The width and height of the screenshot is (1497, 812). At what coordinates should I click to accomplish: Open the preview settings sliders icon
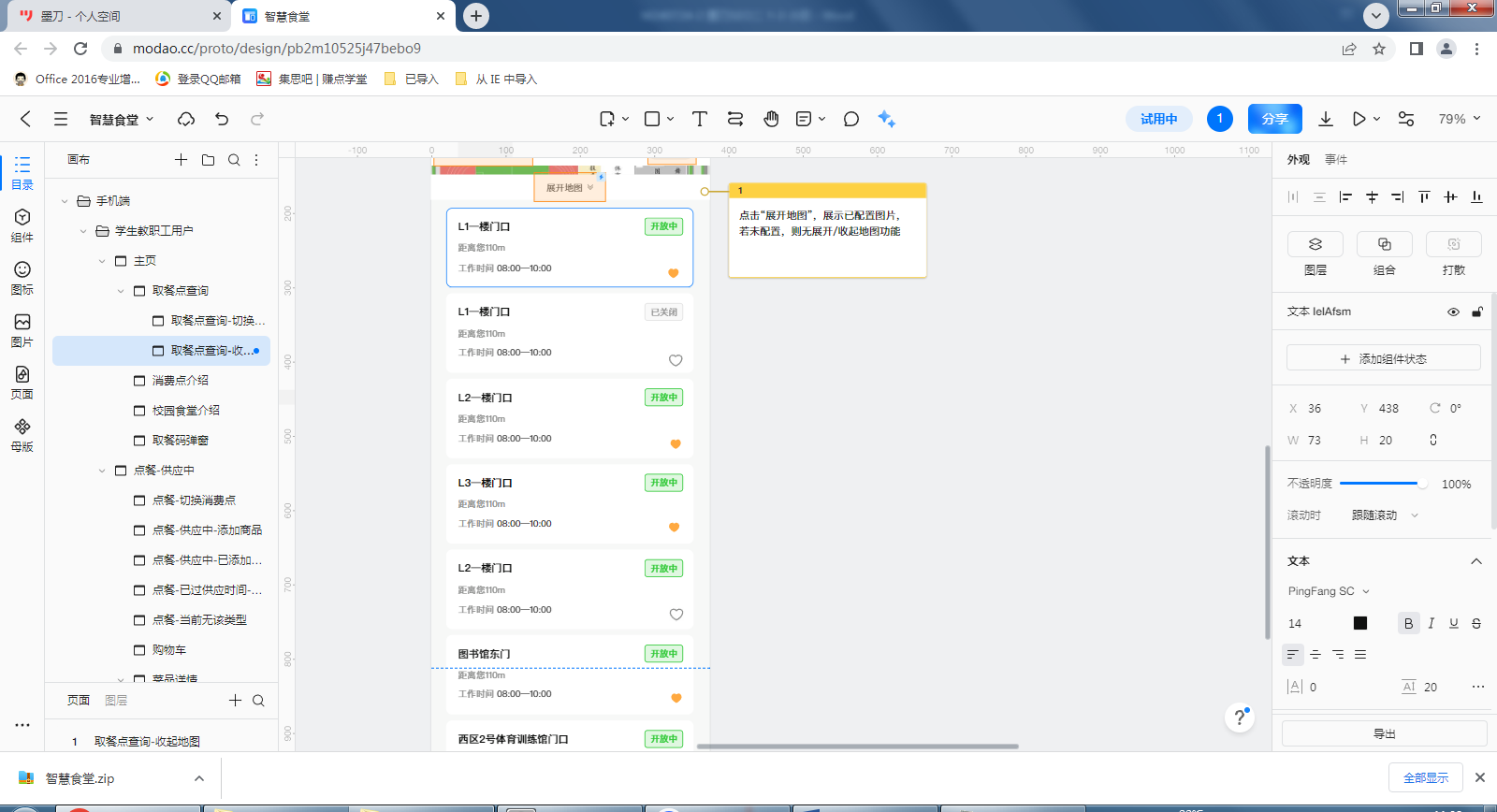pyautogui.click(x=1406, y=119)
